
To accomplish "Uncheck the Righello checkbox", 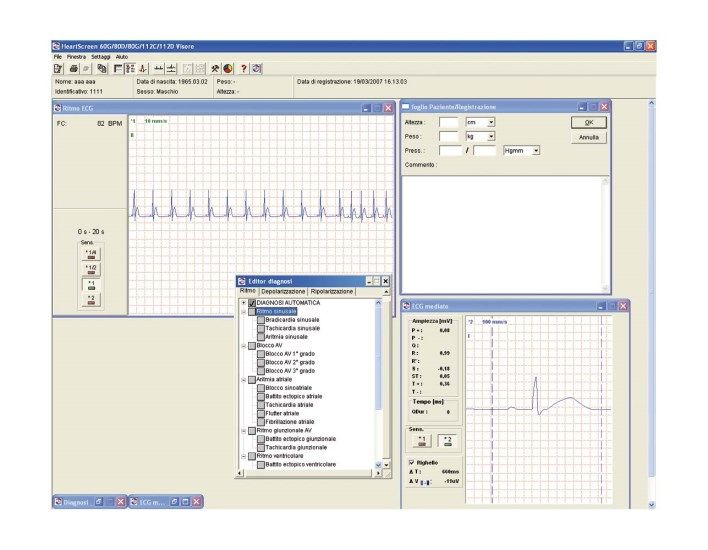I will click(x=410, y=462).
